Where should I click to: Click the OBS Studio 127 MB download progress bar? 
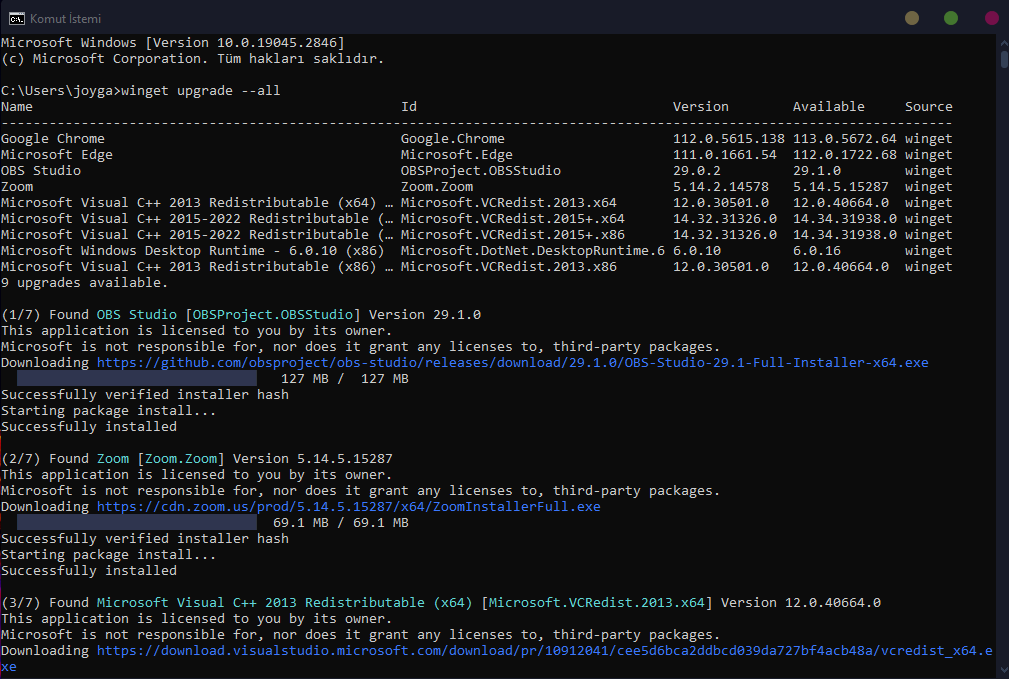coord(136,378)
